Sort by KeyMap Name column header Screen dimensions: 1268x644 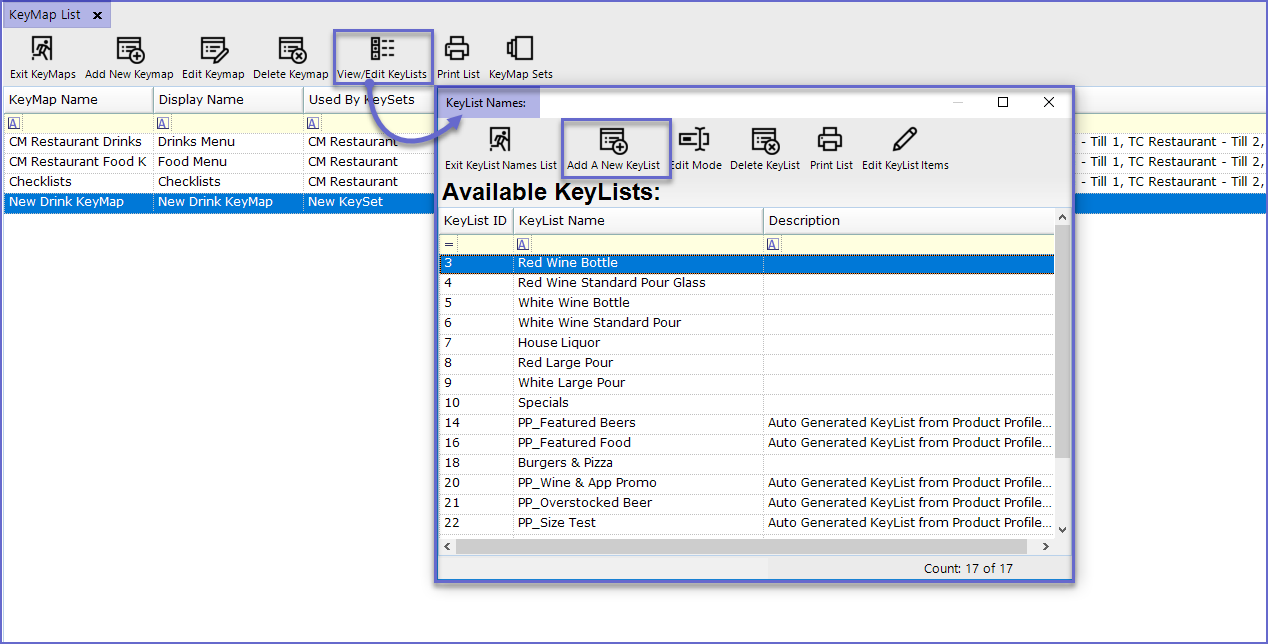tap(78, 100)
